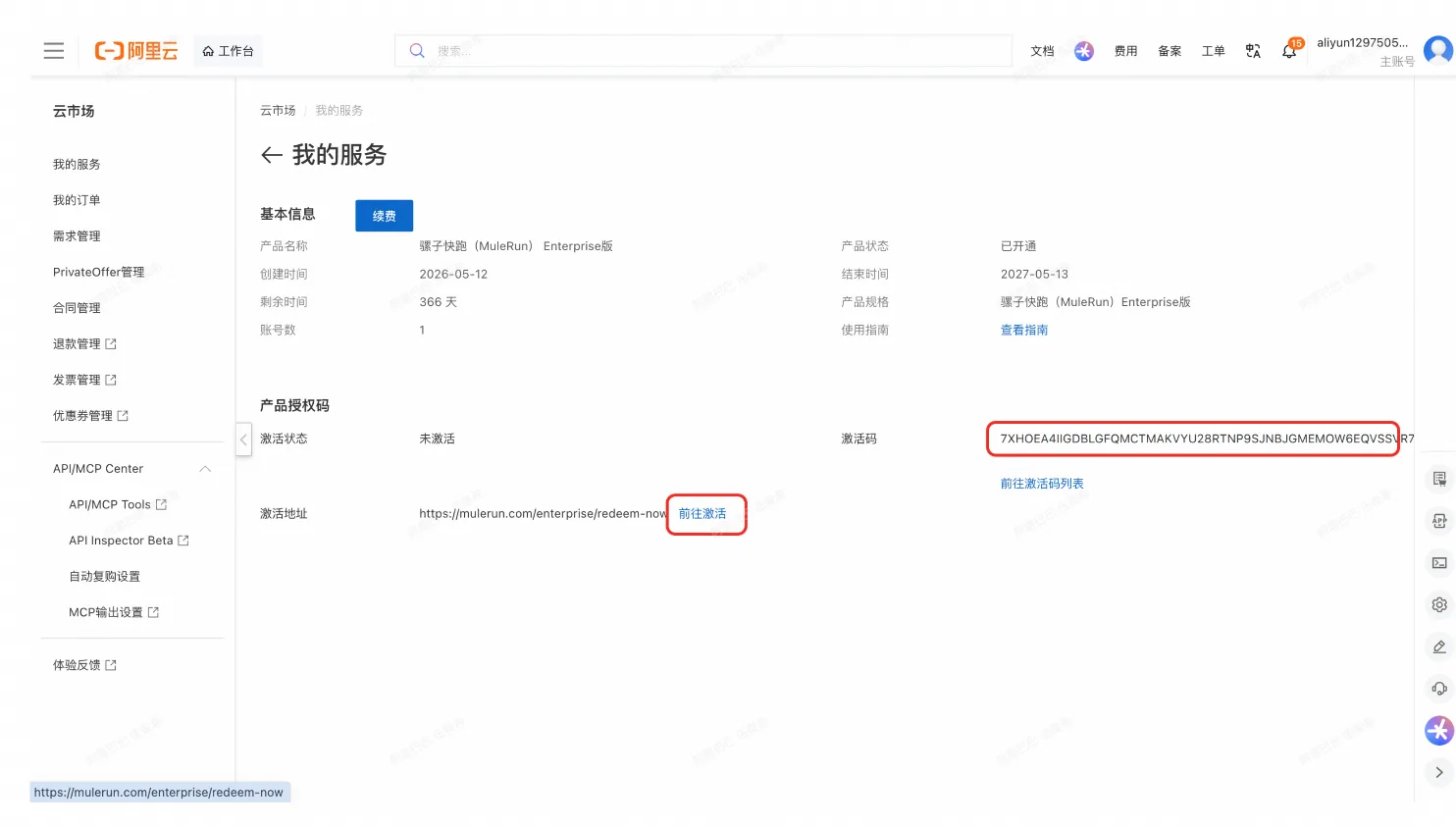Open 退款管理 external link
The width and height of the screenshot is (1456, 827).
(x=84, y=344)
